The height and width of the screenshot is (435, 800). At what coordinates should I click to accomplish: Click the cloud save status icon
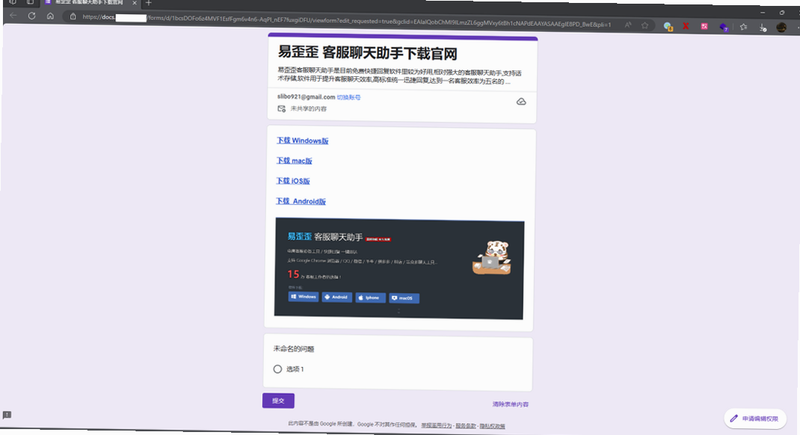point(521,101)
